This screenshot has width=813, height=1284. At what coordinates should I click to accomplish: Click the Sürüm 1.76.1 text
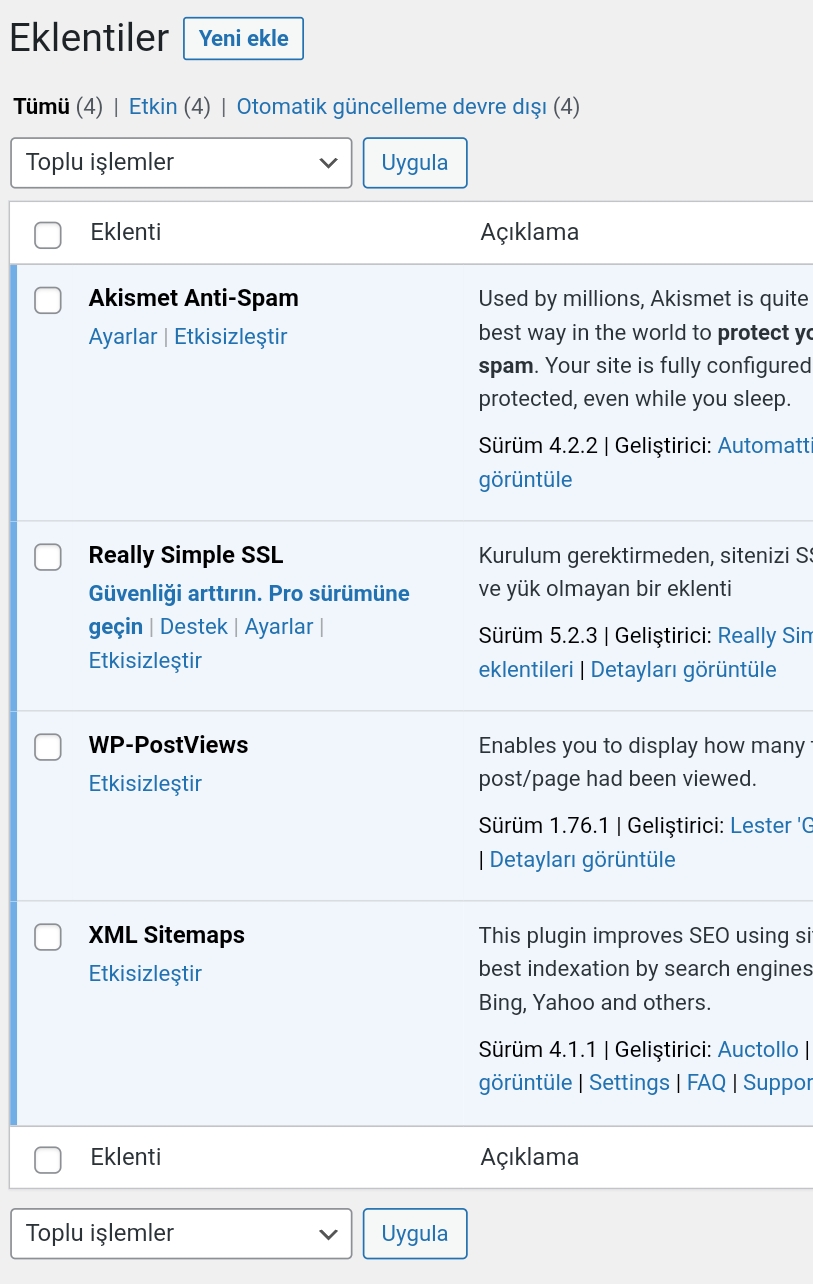[544, 826]
